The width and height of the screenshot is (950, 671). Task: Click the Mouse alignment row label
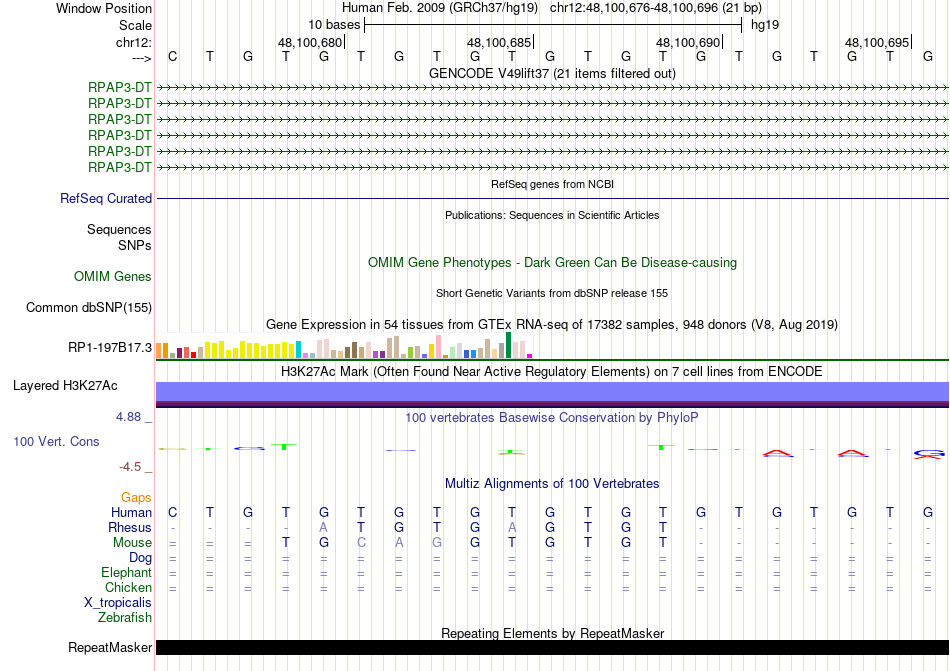point(132,543)
